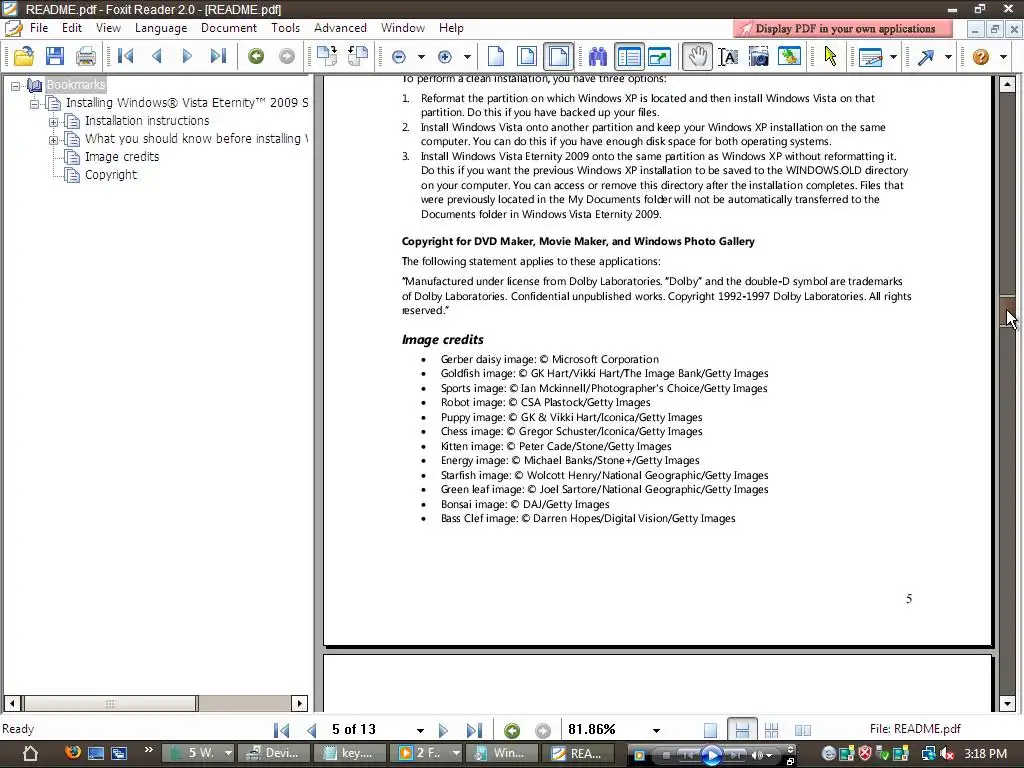Click green Previous View arrow in top toolbar
The height and width of the screenshot is (768, 1024).
click(256, 57)
